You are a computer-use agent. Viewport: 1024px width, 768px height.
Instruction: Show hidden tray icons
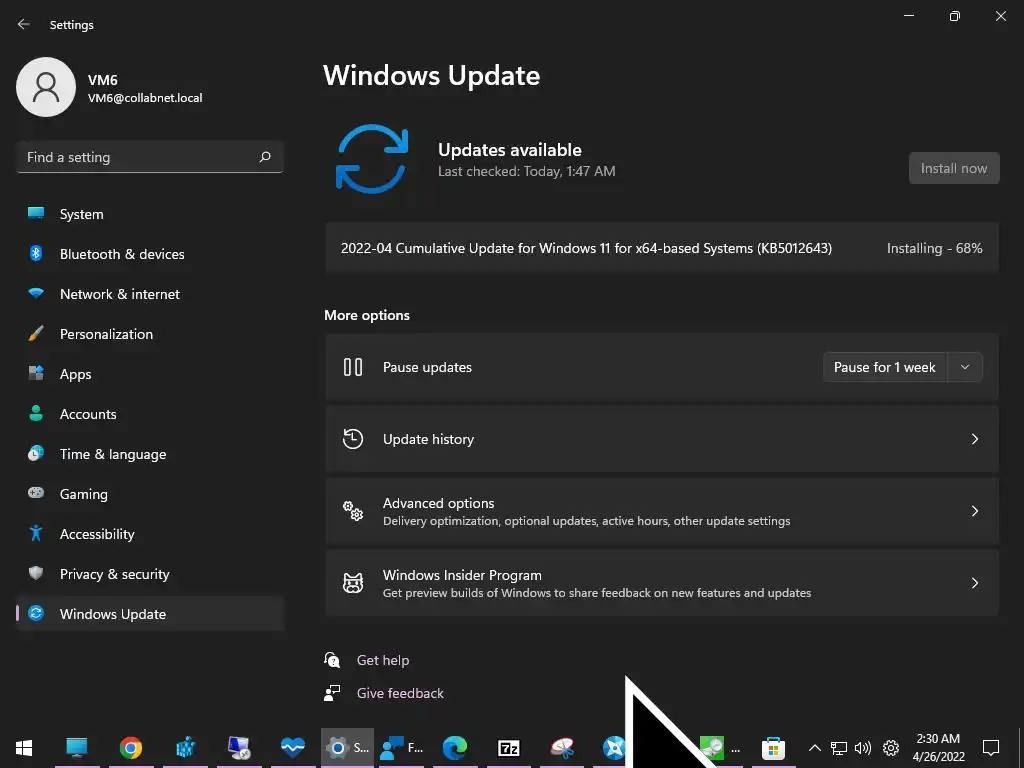pos(814,748)
